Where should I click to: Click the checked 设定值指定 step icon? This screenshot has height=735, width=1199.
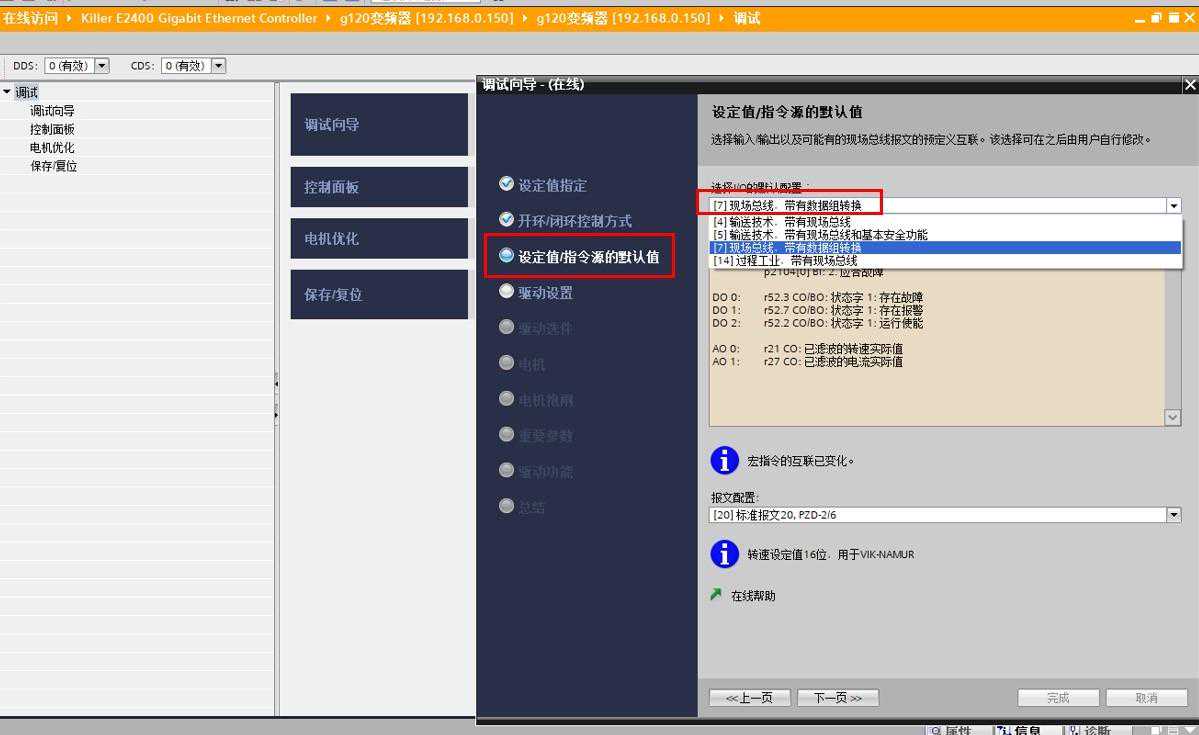[506, 184]
